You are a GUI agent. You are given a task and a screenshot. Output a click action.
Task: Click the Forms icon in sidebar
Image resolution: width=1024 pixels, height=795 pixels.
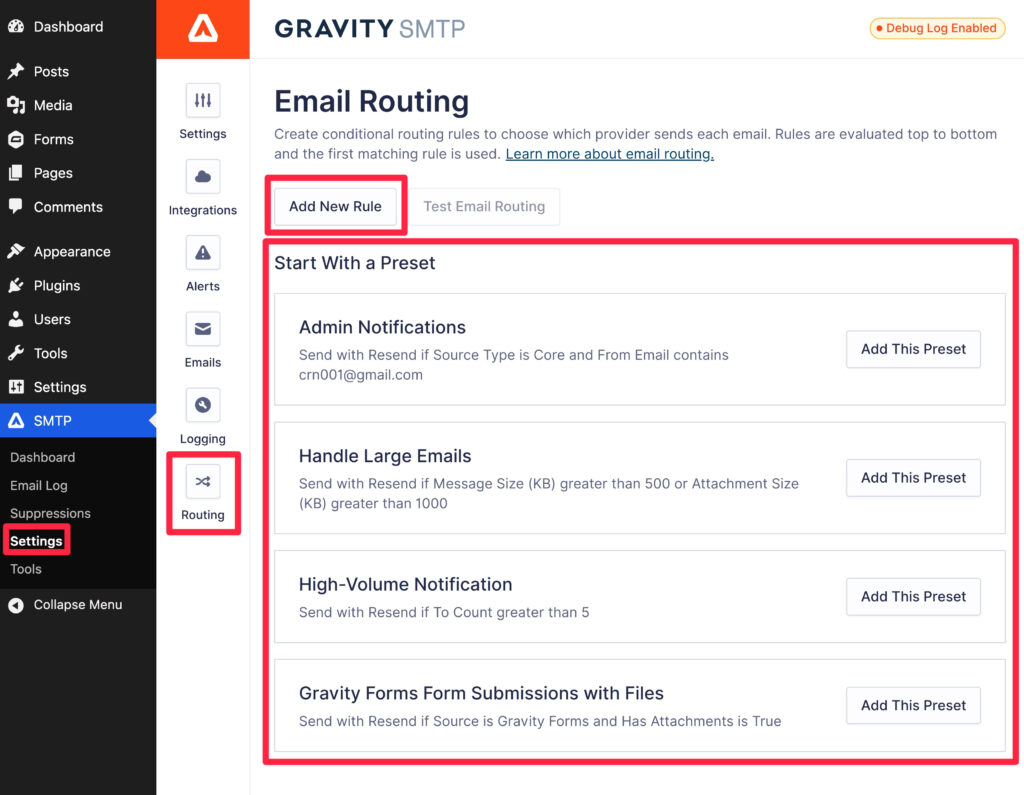(x=16, y=139)
